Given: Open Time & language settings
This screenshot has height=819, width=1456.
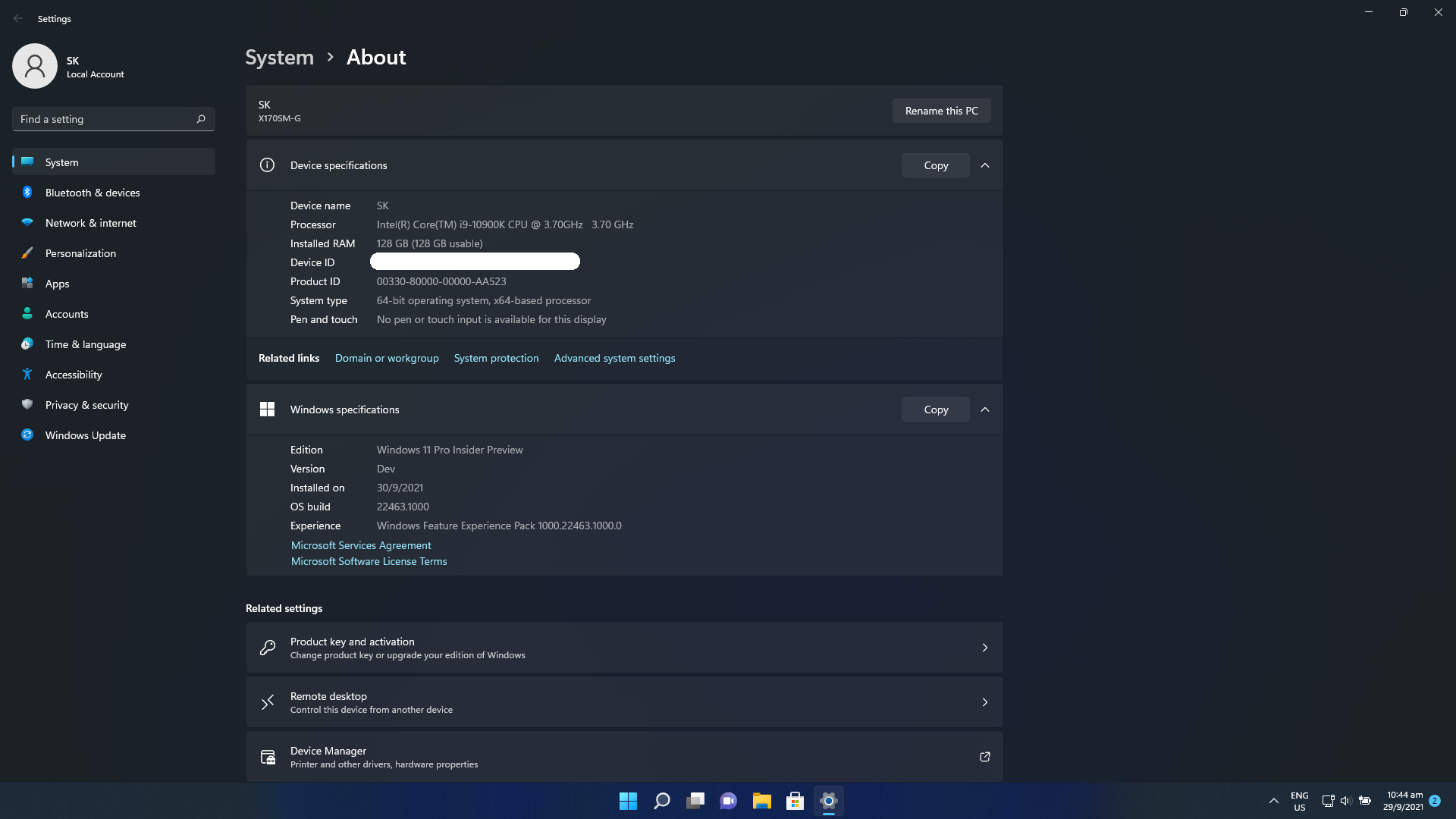Looking at the screenshot, I should coord(114,344).
